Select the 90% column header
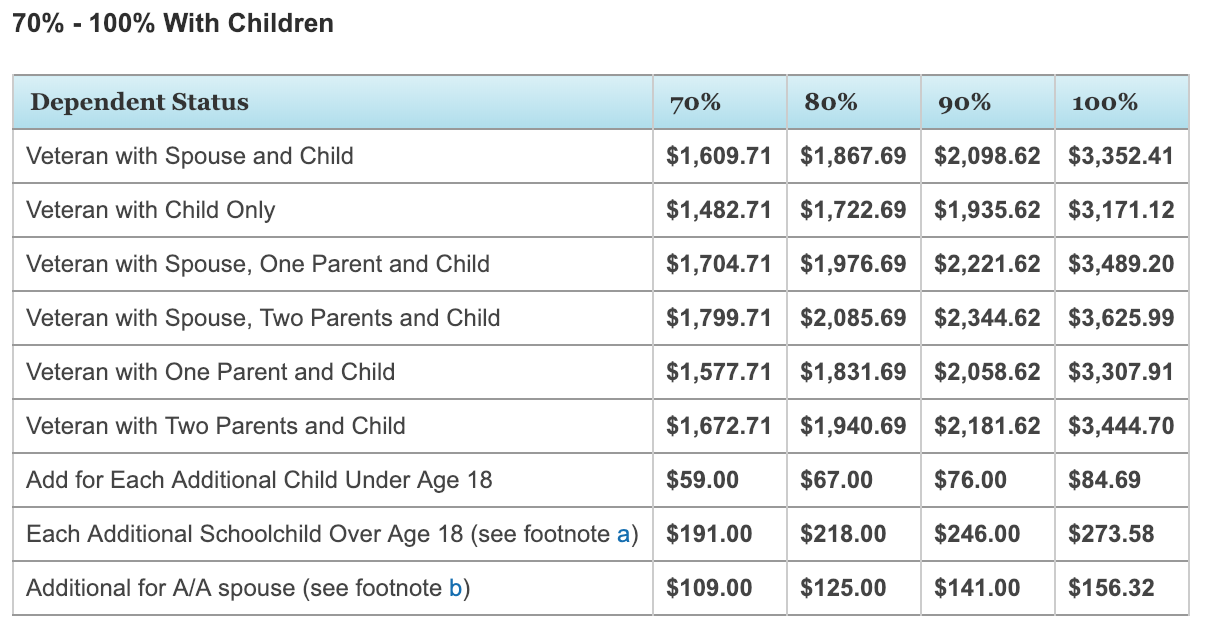This screenshot has height=640, width=1208. pos(963,102)
